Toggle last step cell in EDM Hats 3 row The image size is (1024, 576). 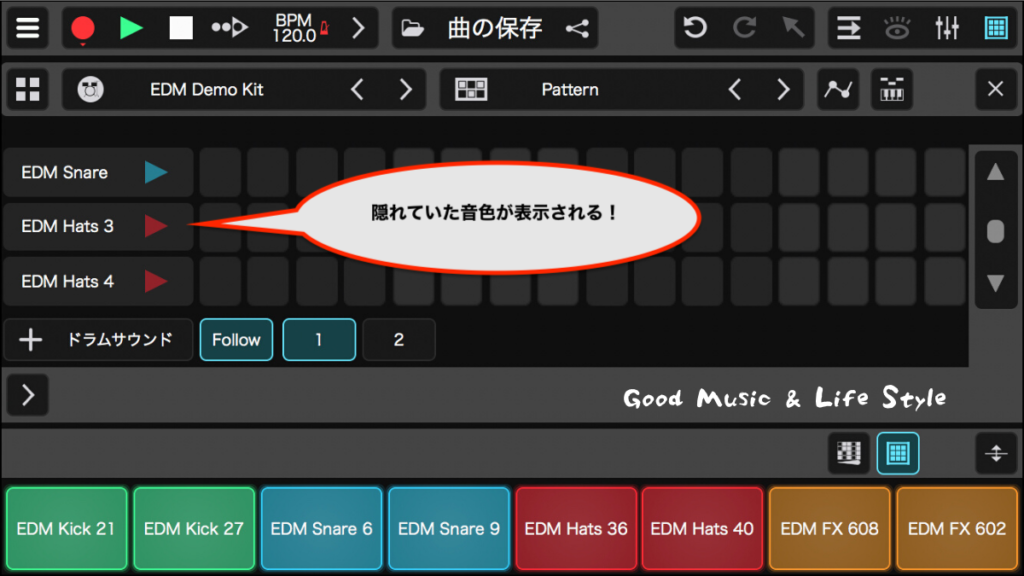click(x=945, y=227)
